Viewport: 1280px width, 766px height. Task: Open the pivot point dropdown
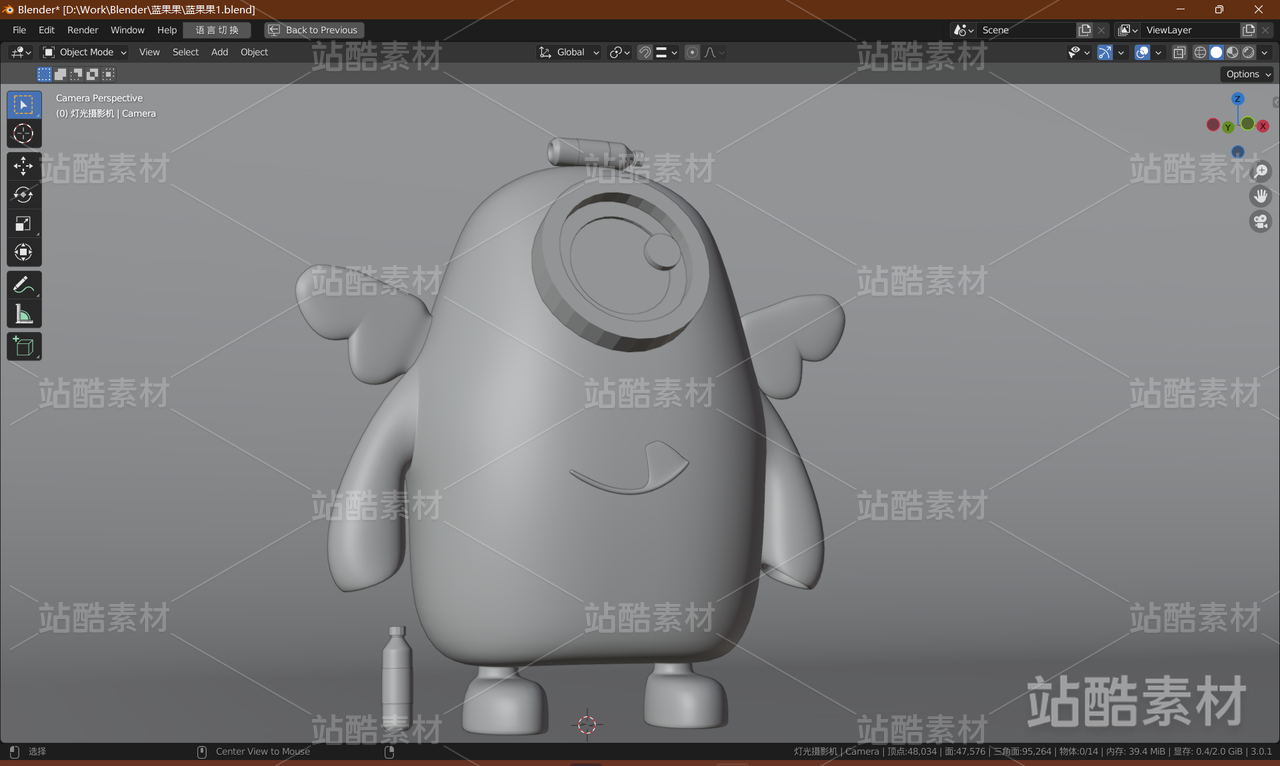pyautogui.click(x=620, y=52)
